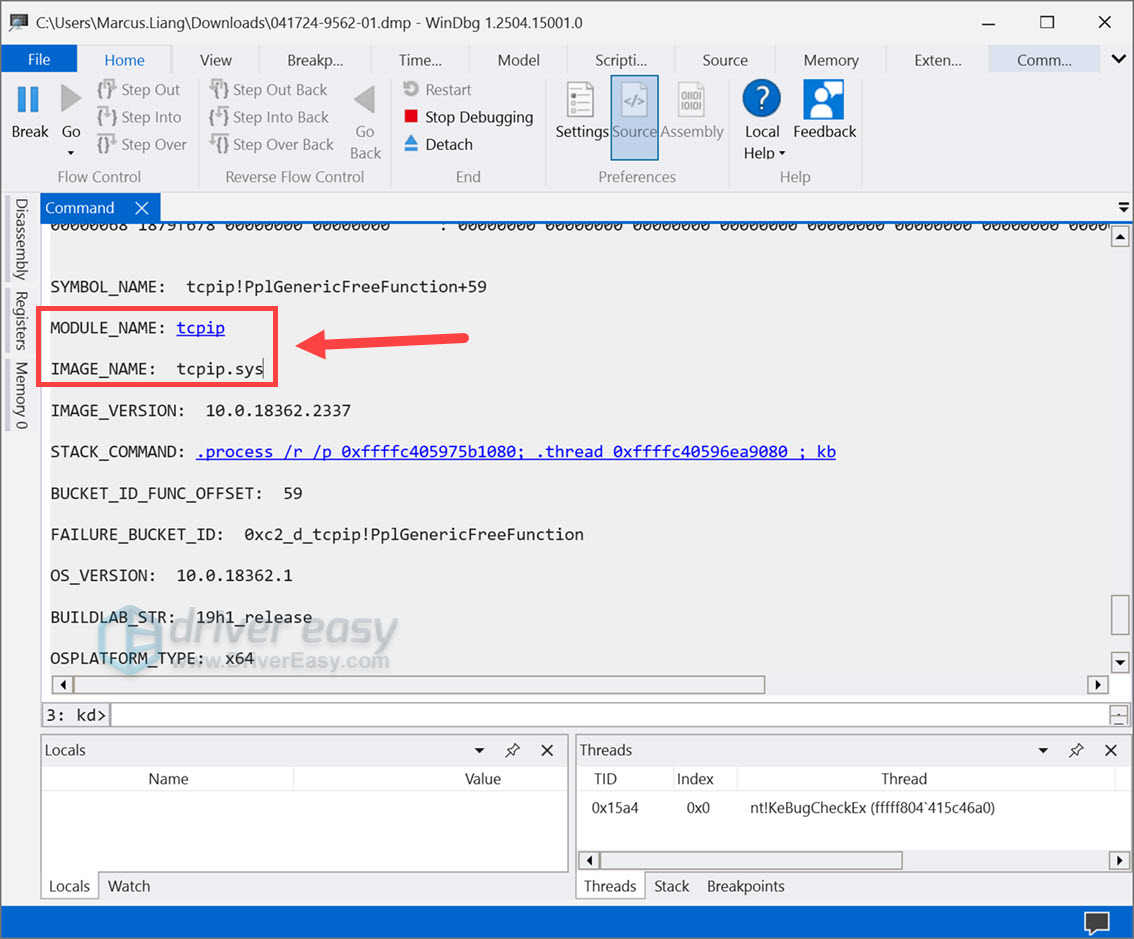Restart the debugging session
This screenshot has height=939, width=1134.
(x=438, y=90)
